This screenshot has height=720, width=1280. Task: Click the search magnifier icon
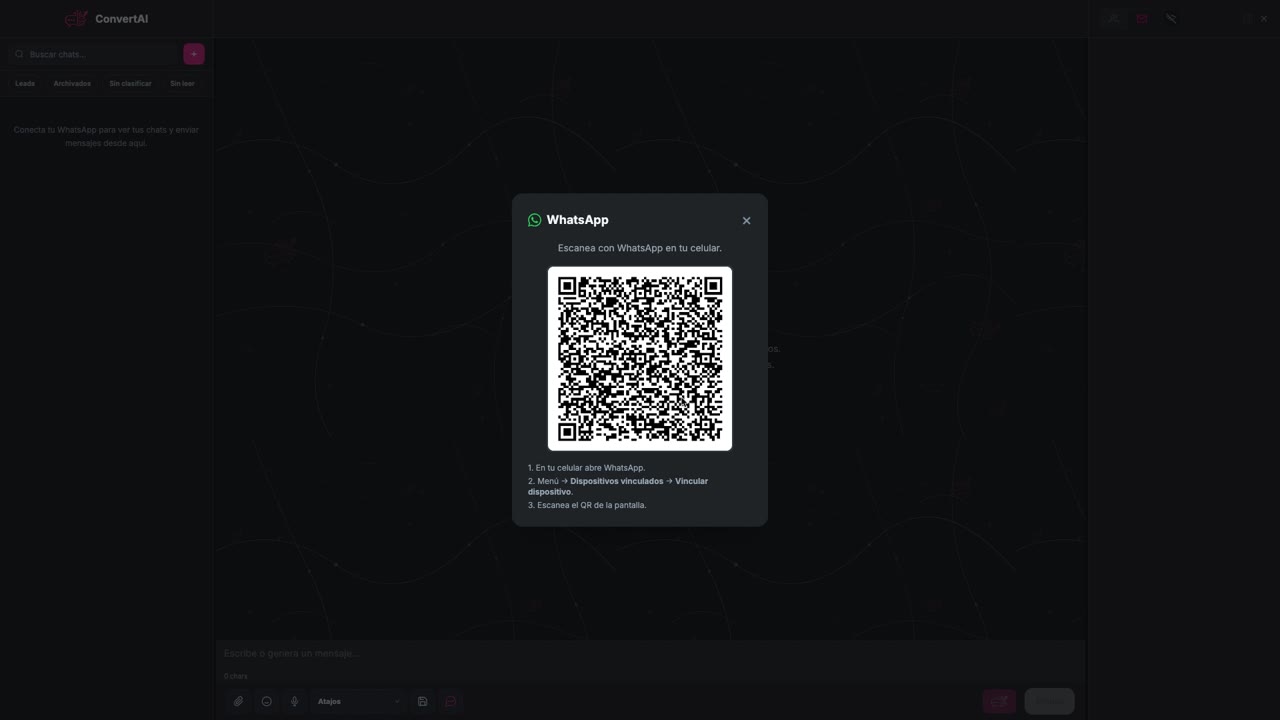tap(19, 54)
